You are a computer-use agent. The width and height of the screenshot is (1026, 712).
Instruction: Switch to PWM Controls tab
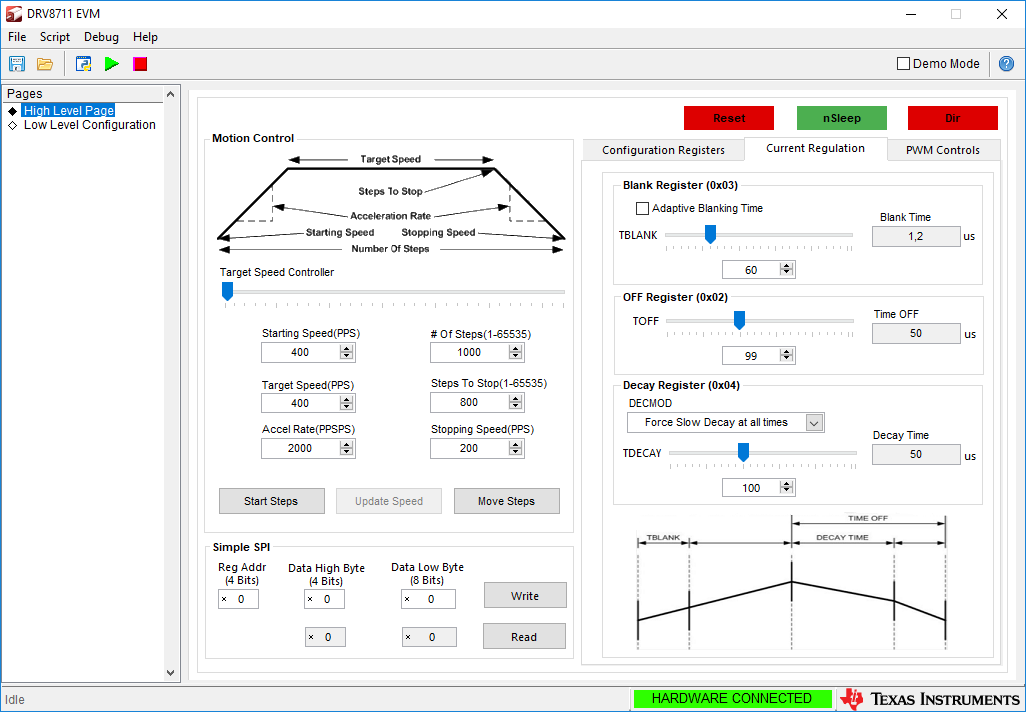(943, 150)
